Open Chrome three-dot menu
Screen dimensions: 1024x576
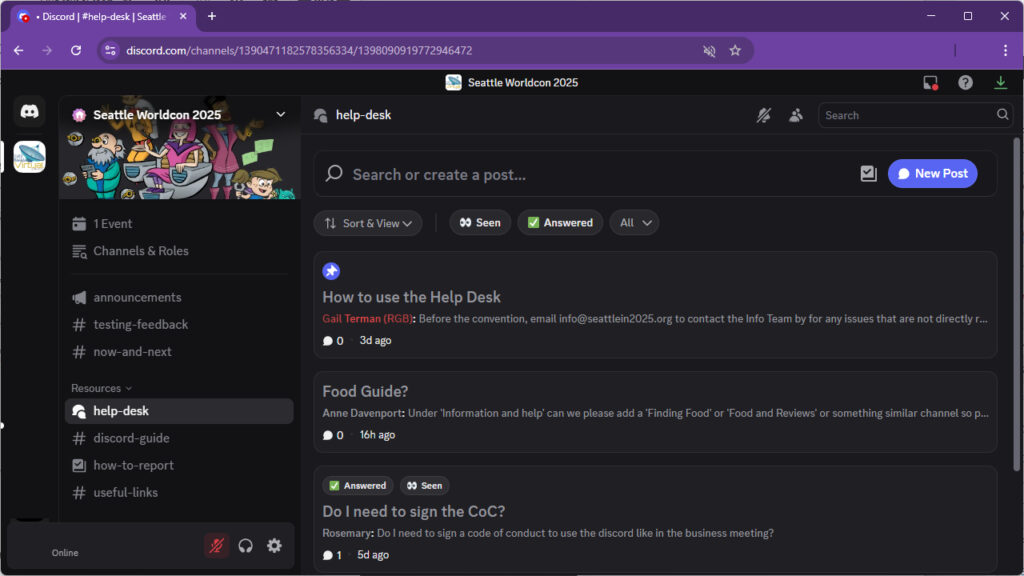(x=1005, y=51)
